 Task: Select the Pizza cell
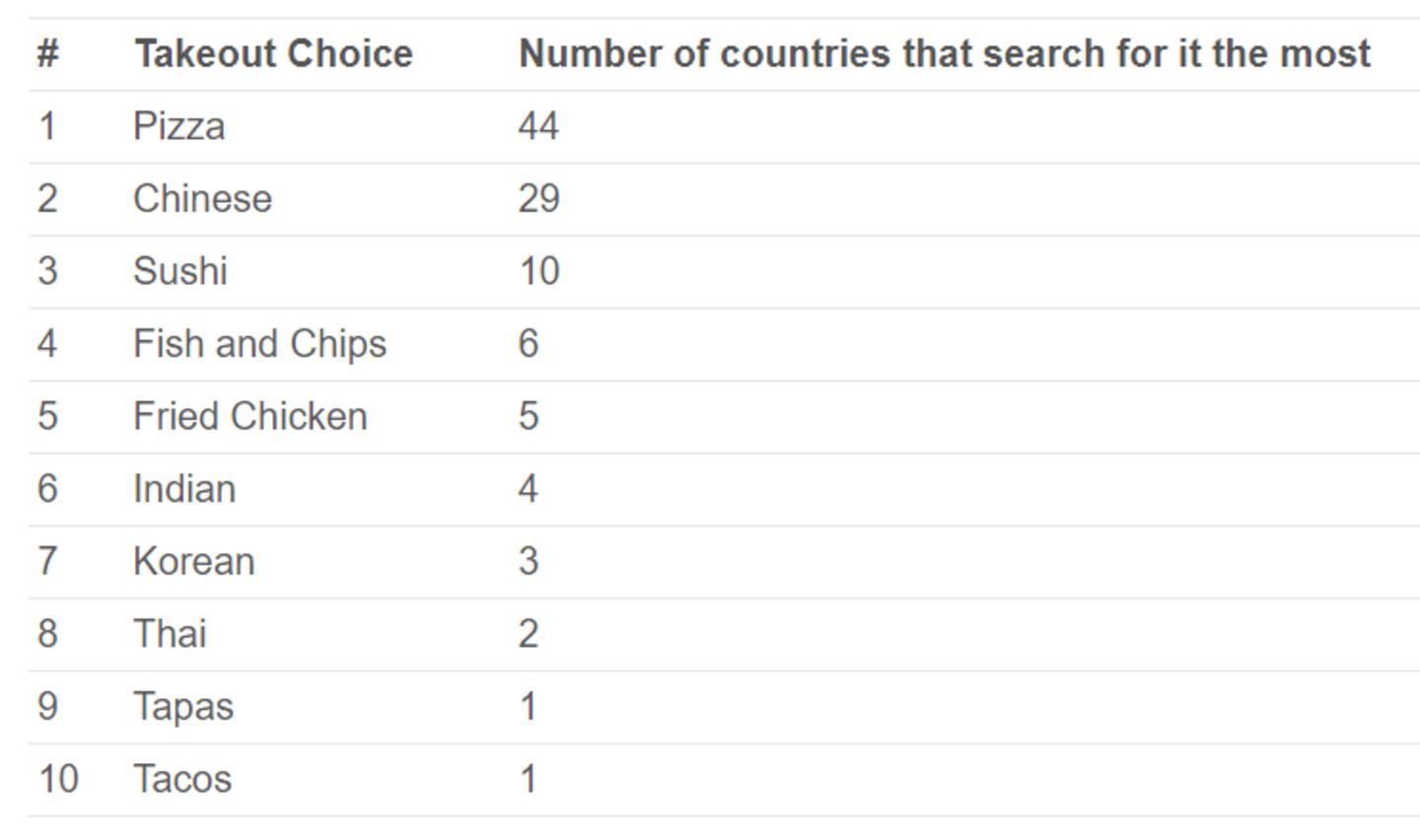pos(179,126)
